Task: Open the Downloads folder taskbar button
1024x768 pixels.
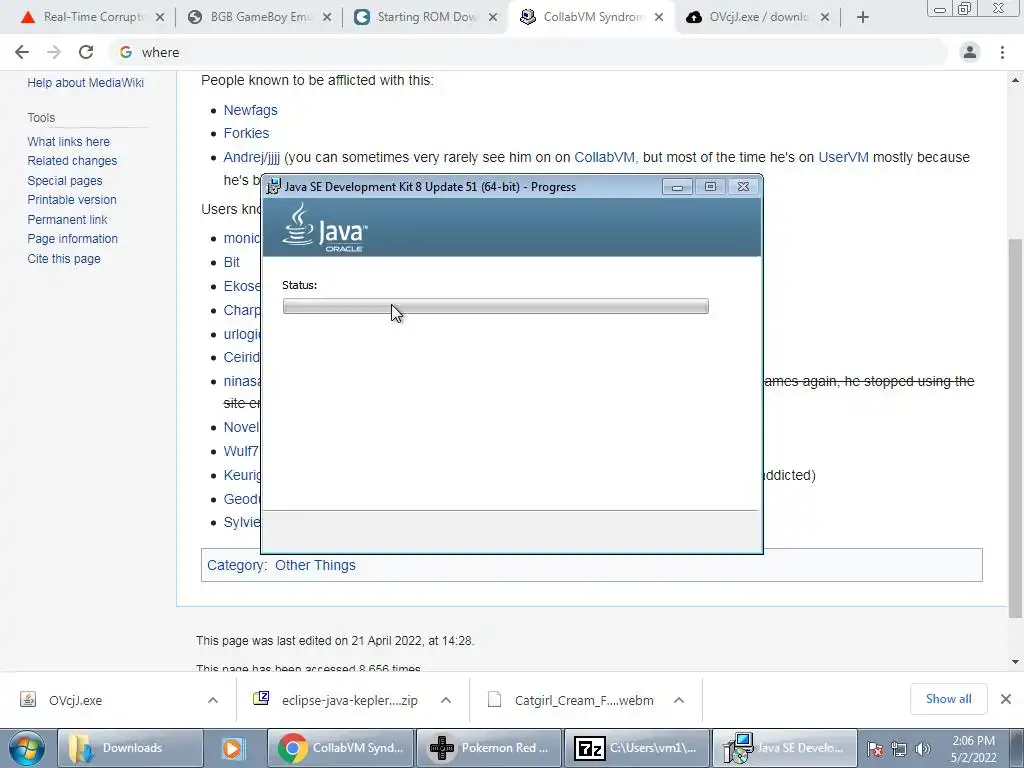Action: [129, 748]
